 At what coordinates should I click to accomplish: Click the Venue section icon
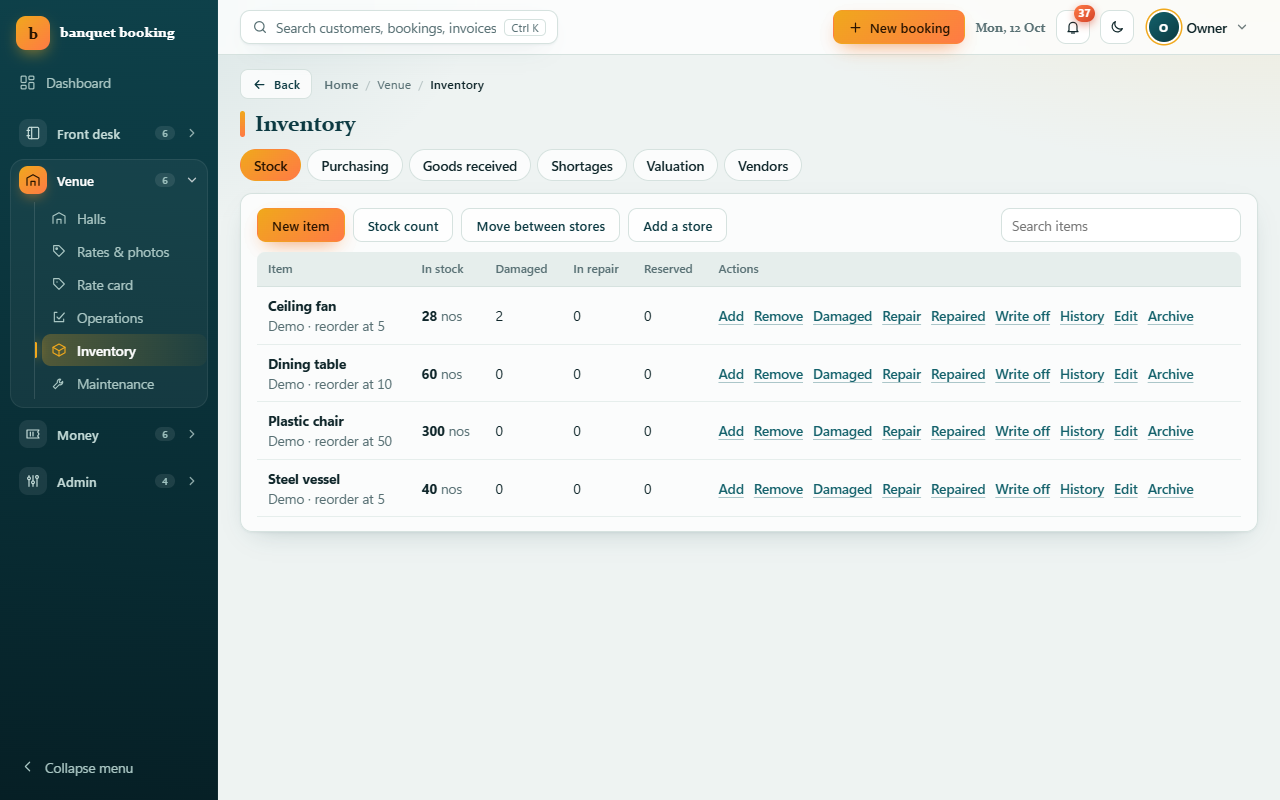33,181
